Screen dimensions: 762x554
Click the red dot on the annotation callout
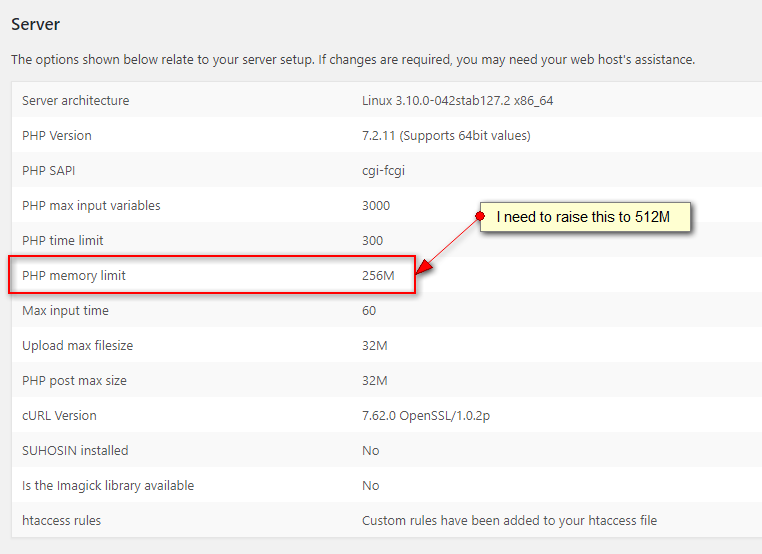click(x=480, y=216)
